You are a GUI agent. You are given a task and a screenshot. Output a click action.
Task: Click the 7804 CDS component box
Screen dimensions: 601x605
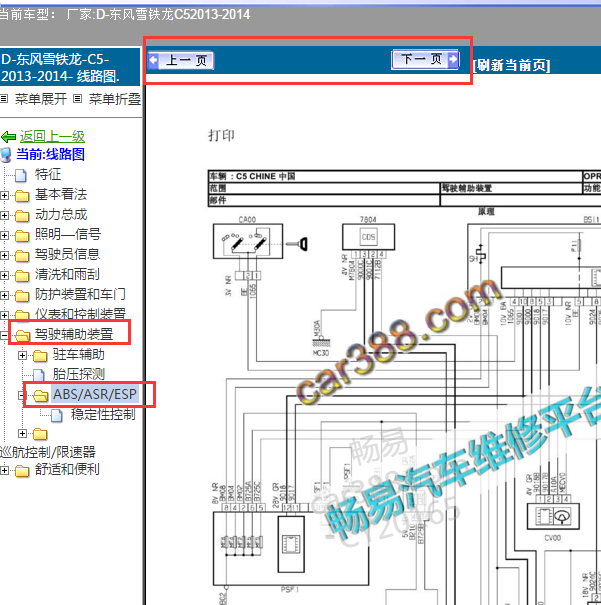coord(368,237)
